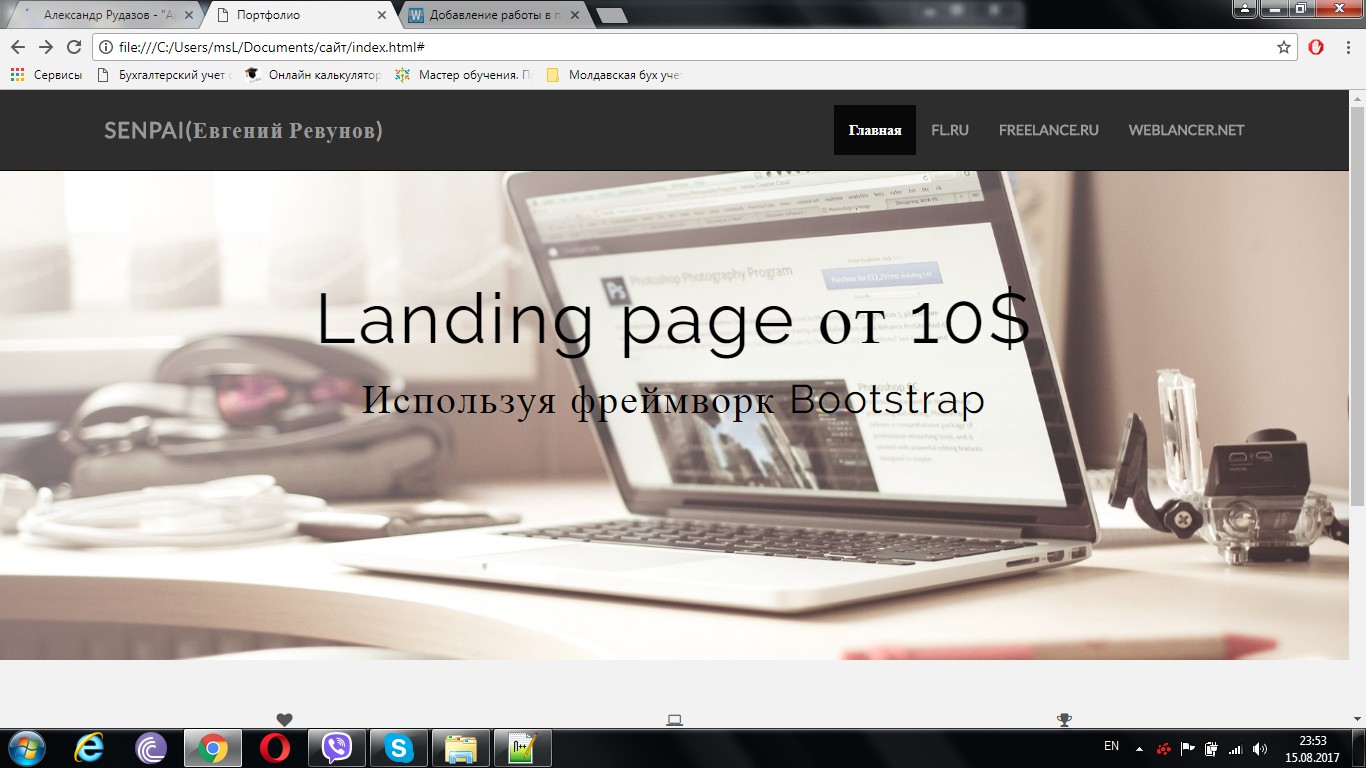Open the Мастер обучения bookmark
Screen dimensions: 1366x768
tap(463, 75)
